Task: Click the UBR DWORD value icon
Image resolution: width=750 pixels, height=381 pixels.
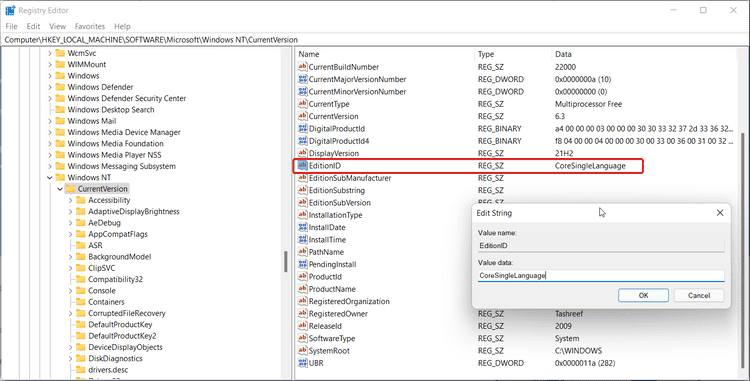Action: click(302, 363)
